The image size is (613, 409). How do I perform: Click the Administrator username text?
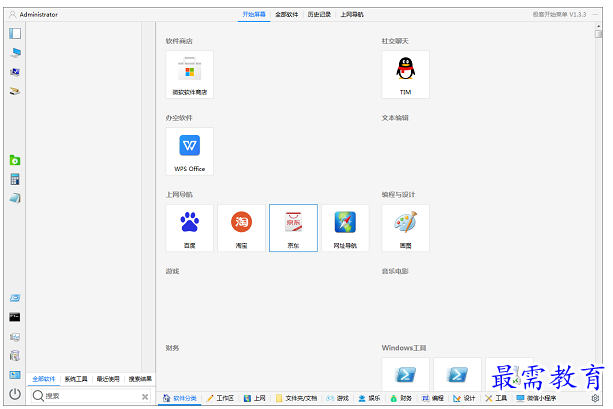pos(39,14)
